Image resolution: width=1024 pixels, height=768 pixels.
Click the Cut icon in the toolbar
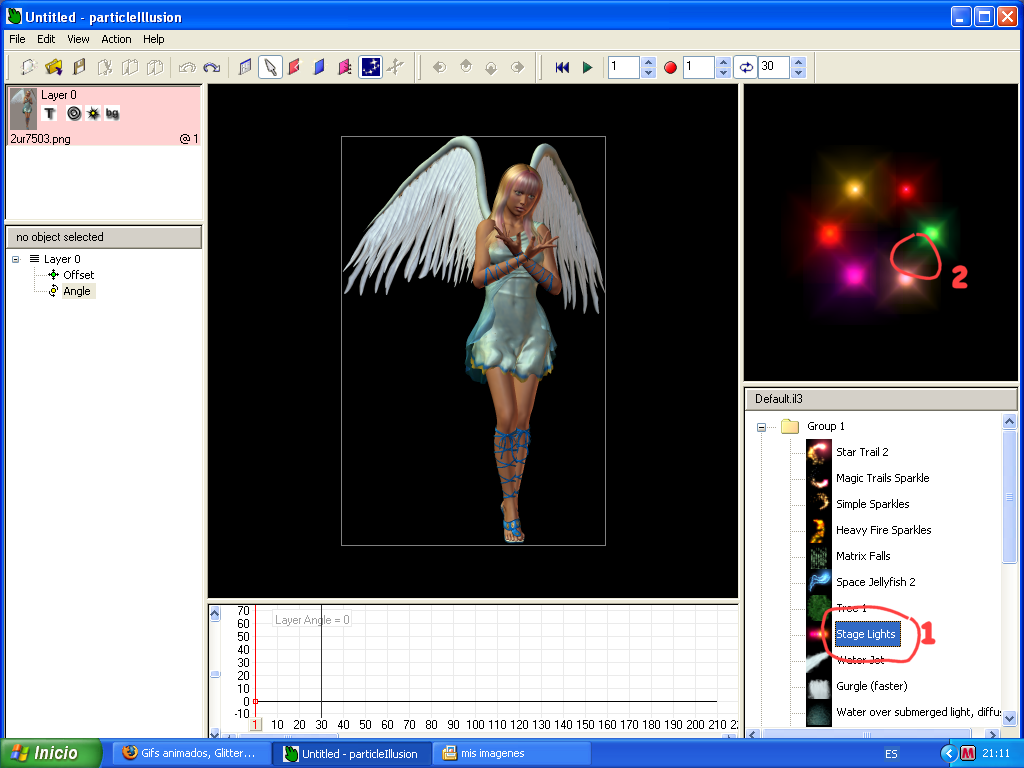(104, 67)
